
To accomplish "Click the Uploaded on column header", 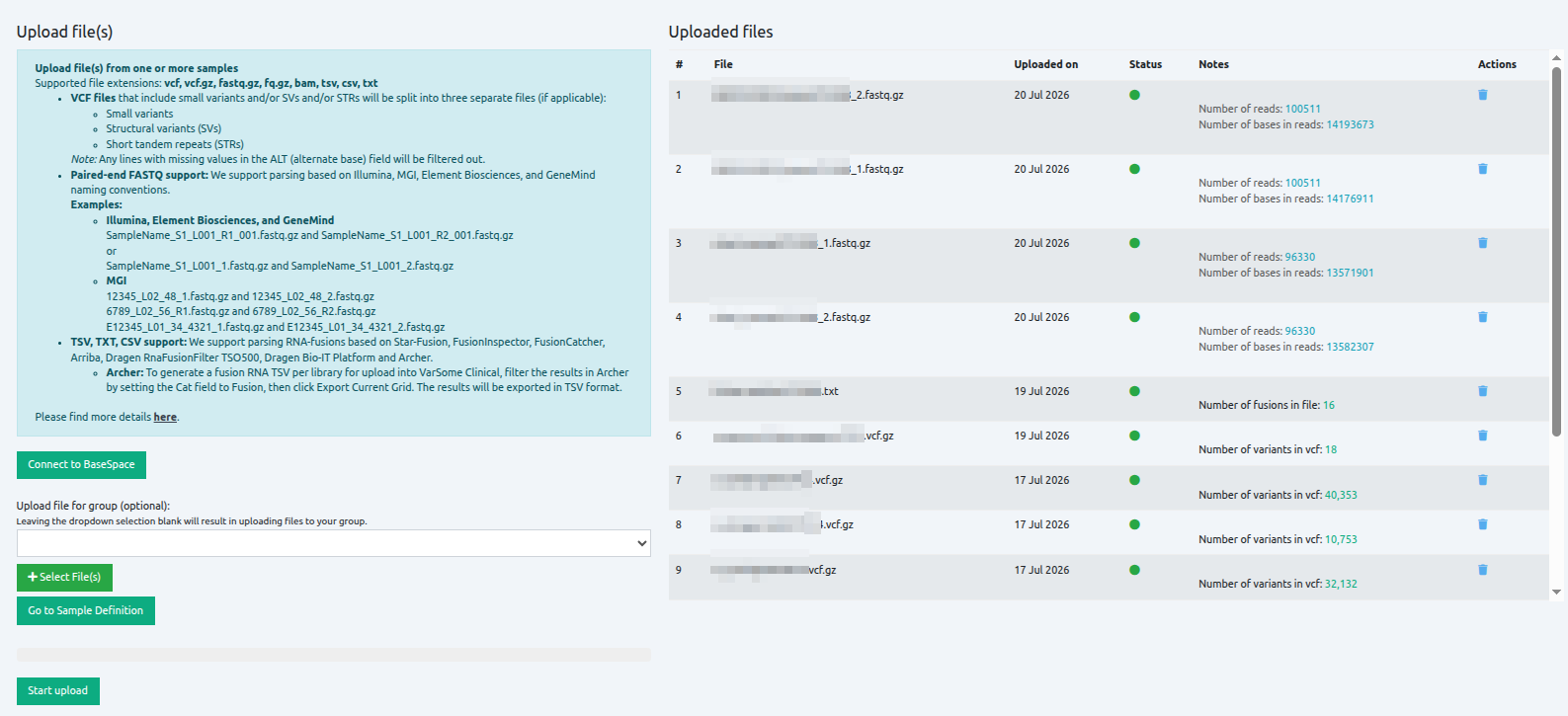I will (x=1045, y=64).
